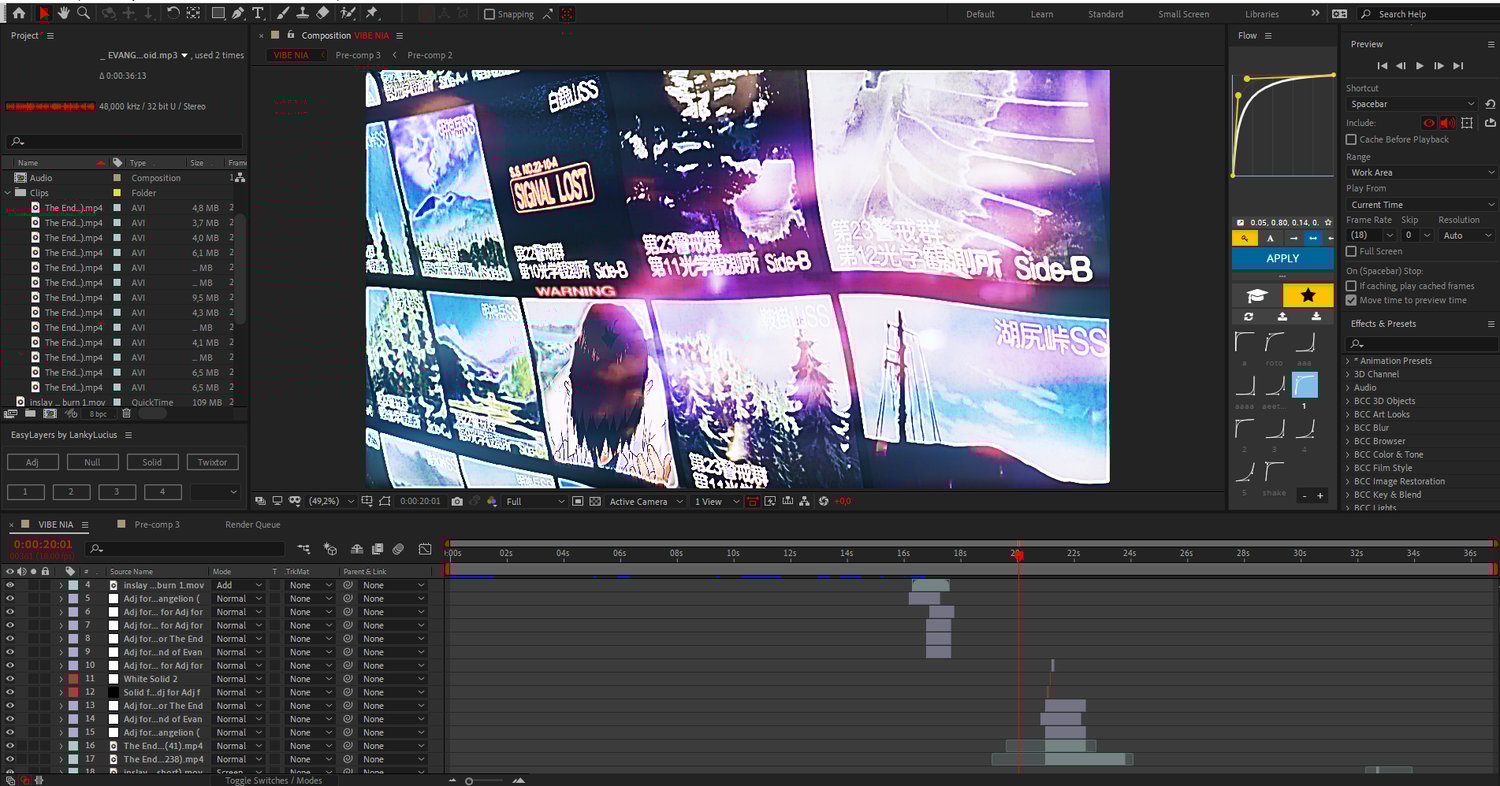Switch to the Pre-comp 3 timeline tab
Image resolution: width=1500 pixels, height=786 pixels.
[x=157, y=524]
